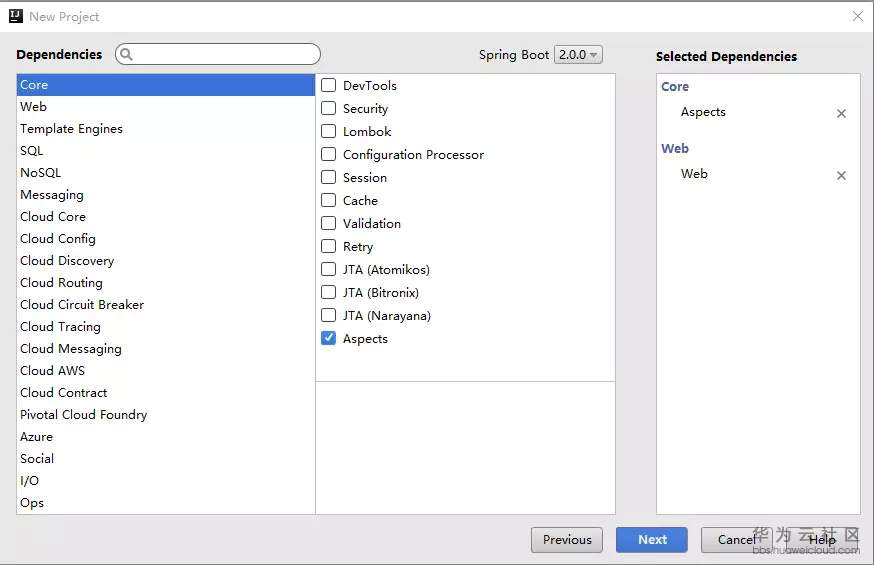Viewport: 874px width, 565px height.
Task: Select the Ops category
Action: pyautogui.click(x=166, y=503)
